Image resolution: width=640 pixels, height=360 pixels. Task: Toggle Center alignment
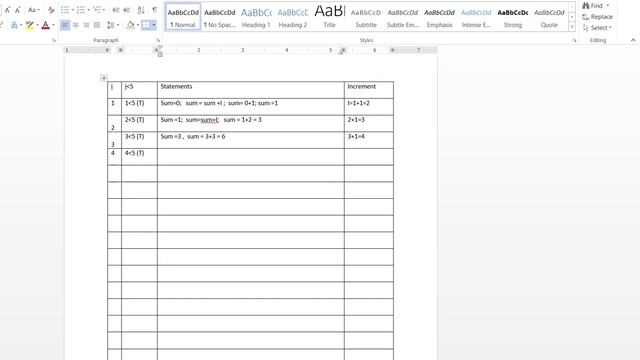tap(76, 25)
